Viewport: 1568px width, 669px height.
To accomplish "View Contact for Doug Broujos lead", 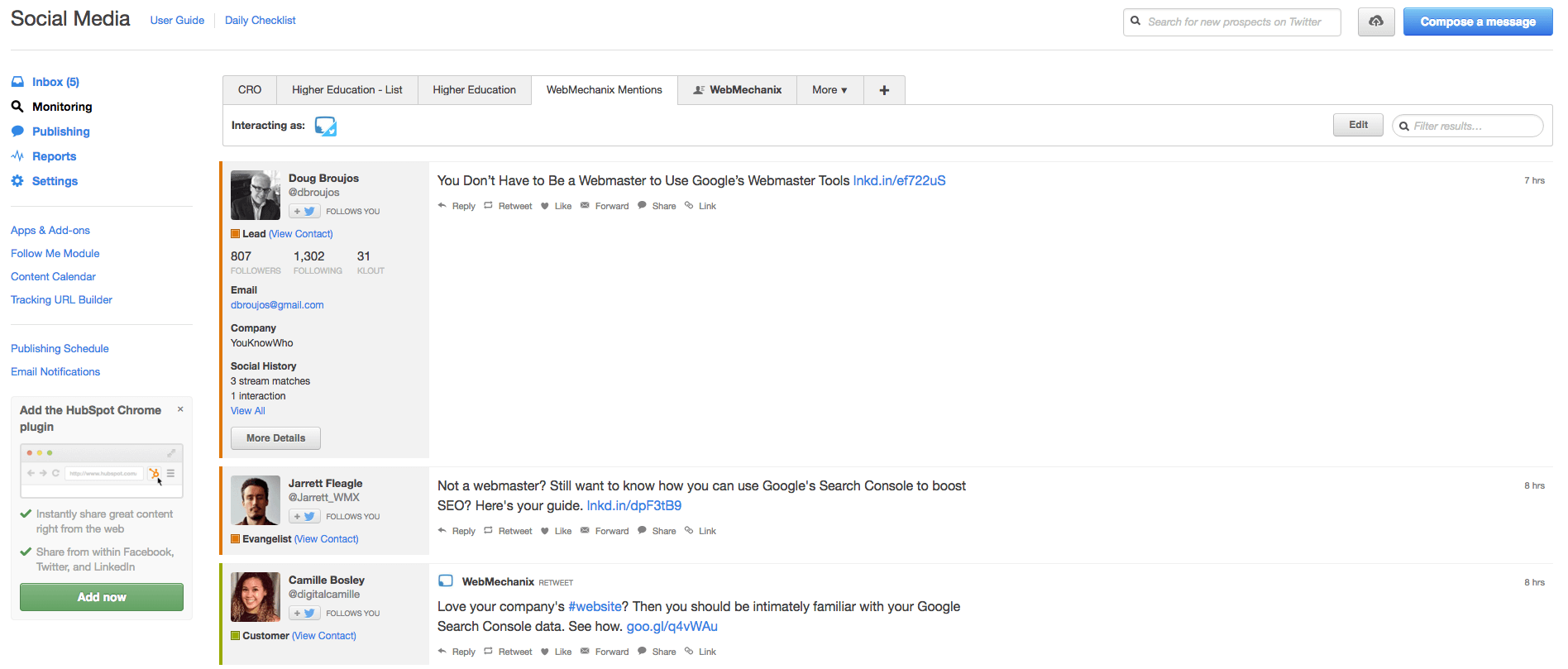I will 301,234.
